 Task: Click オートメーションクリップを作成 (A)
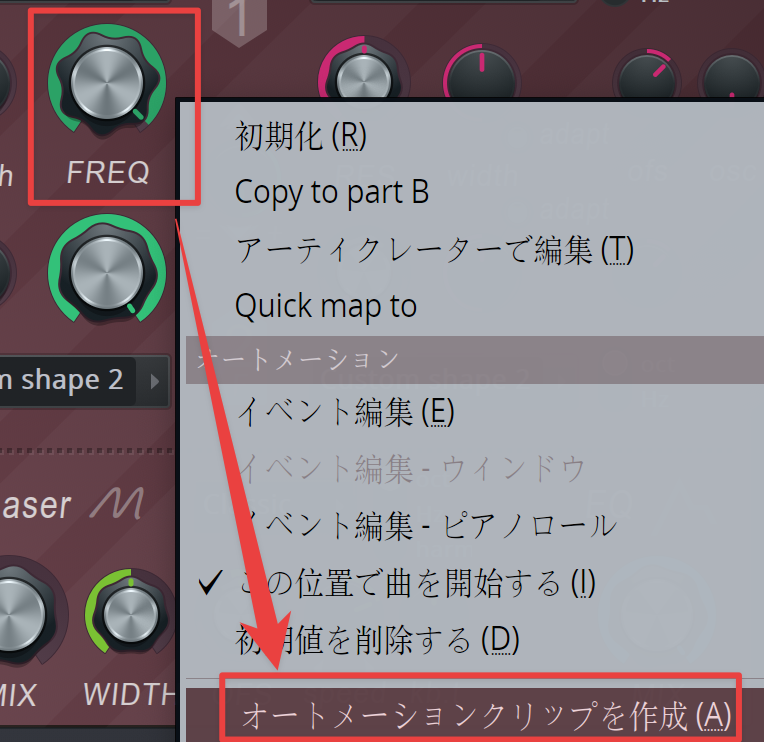[485, 716]
